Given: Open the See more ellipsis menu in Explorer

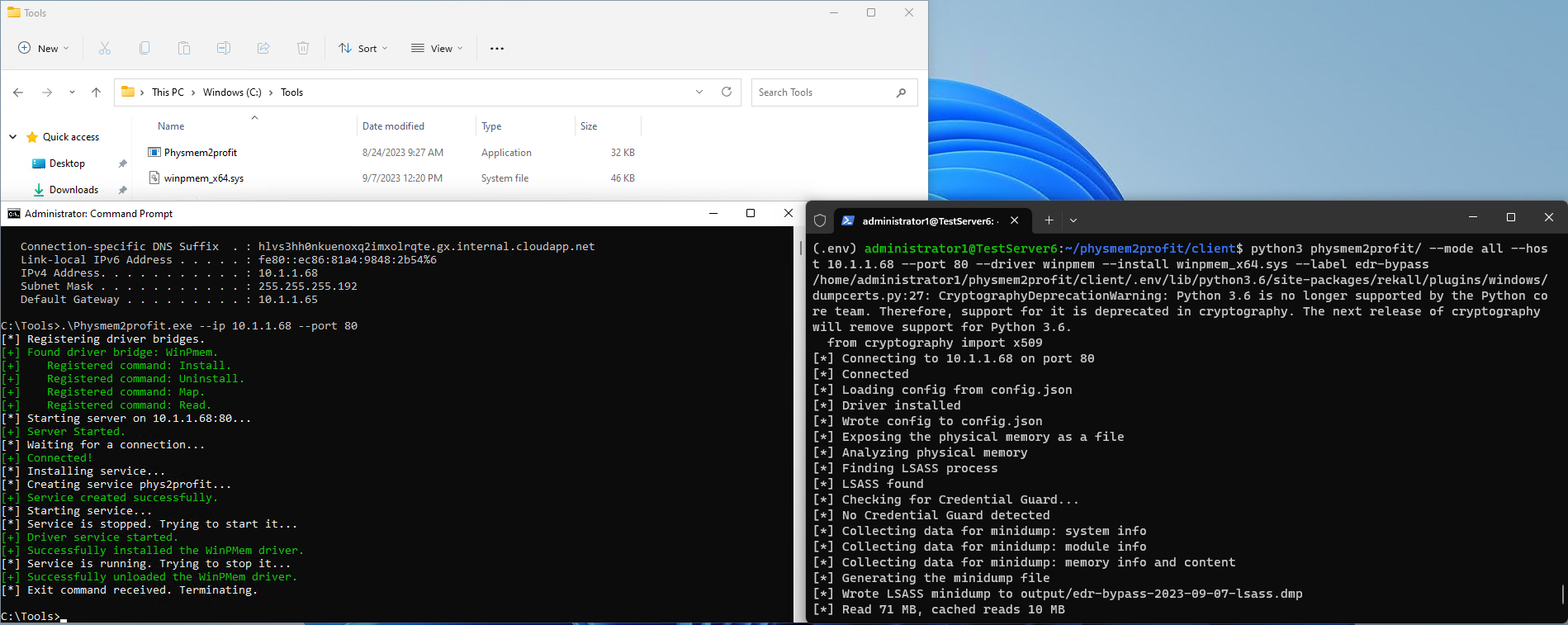Looking at the screenshot, I should pos(497,48).
